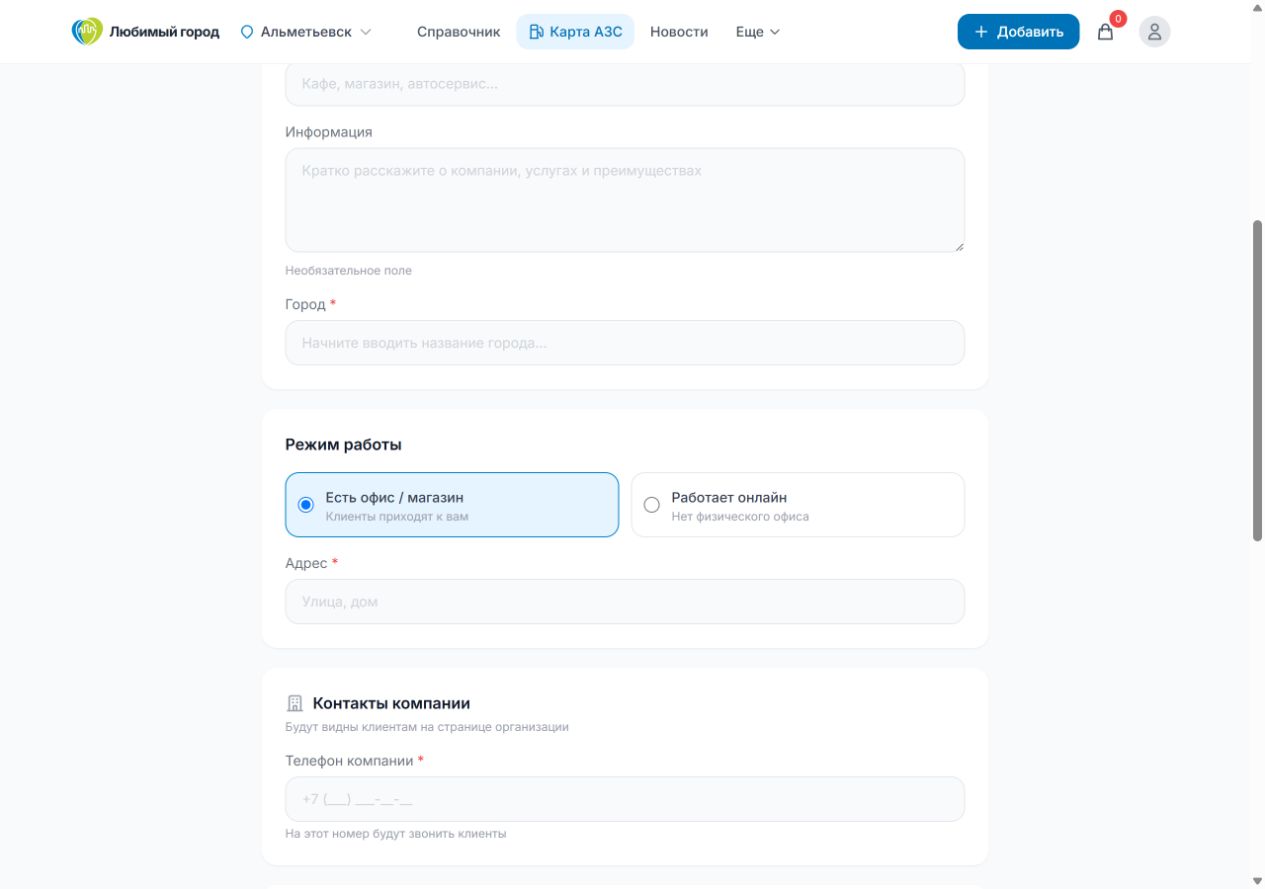
Task: Focus the Город name input field
Action: 625,343
